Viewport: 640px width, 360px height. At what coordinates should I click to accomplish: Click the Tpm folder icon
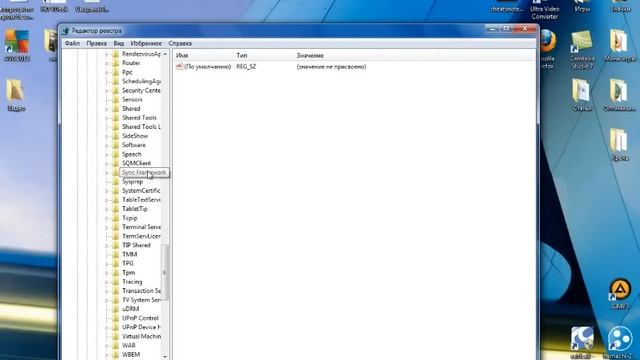click(116, 273)
